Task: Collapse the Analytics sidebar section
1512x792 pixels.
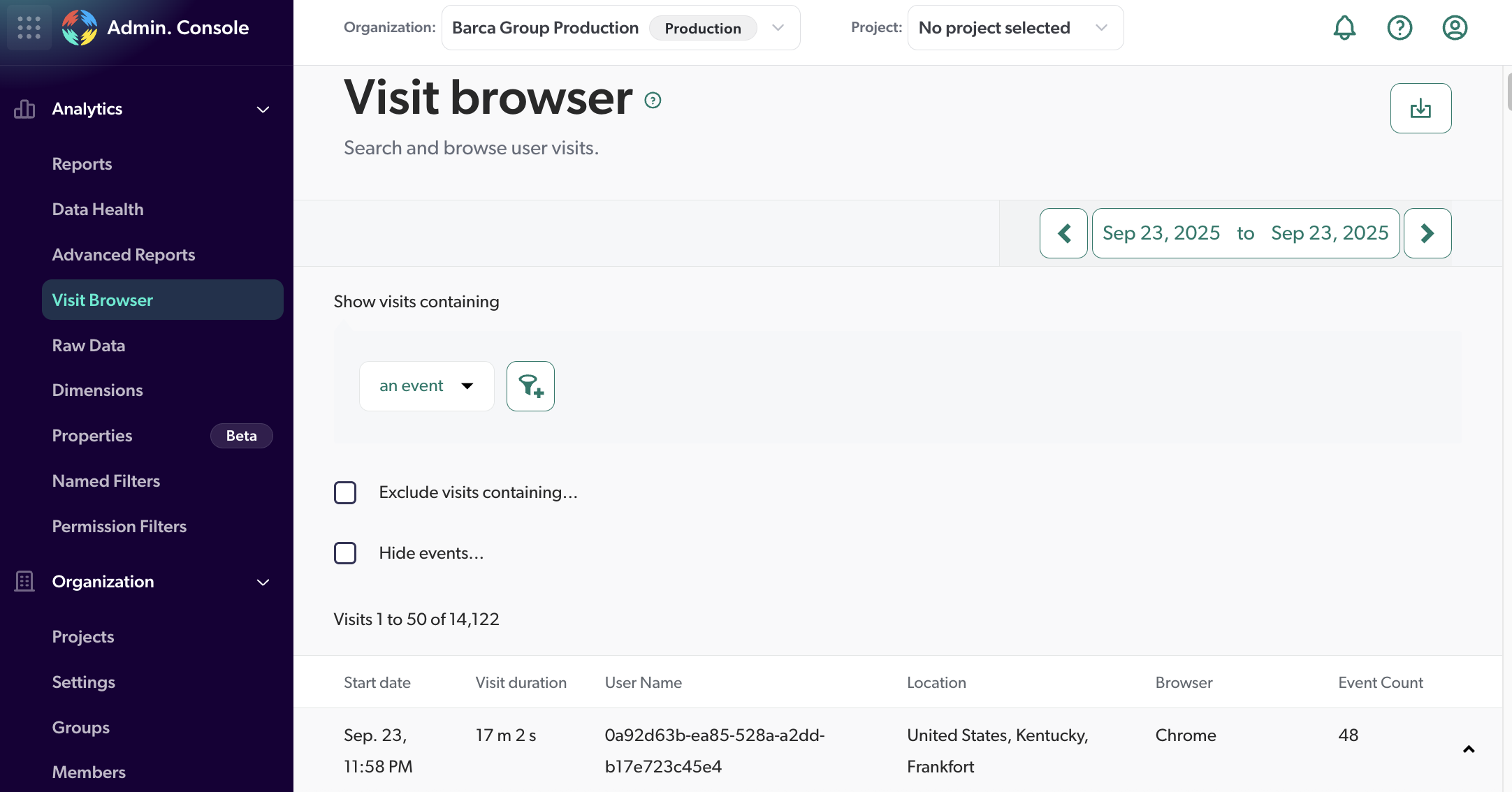Action: point(263,110)
